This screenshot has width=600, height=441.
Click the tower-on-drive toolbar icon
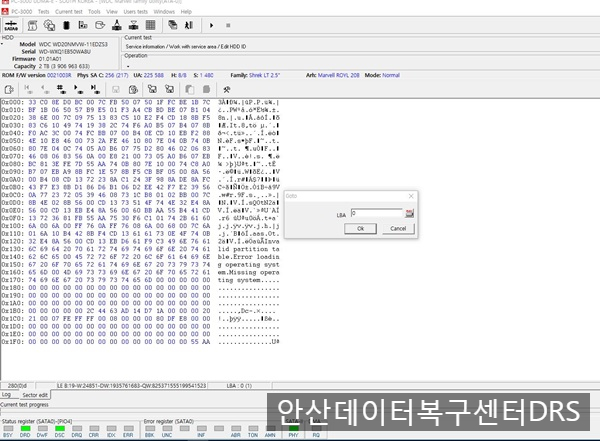tap(117, 25)
